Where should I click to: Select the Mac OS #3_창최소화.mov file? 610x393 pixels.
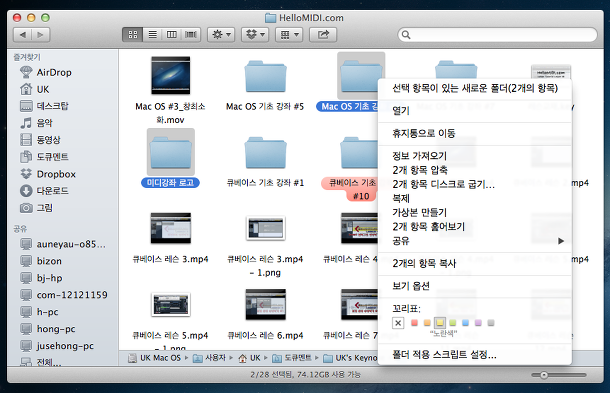point(171,75)
